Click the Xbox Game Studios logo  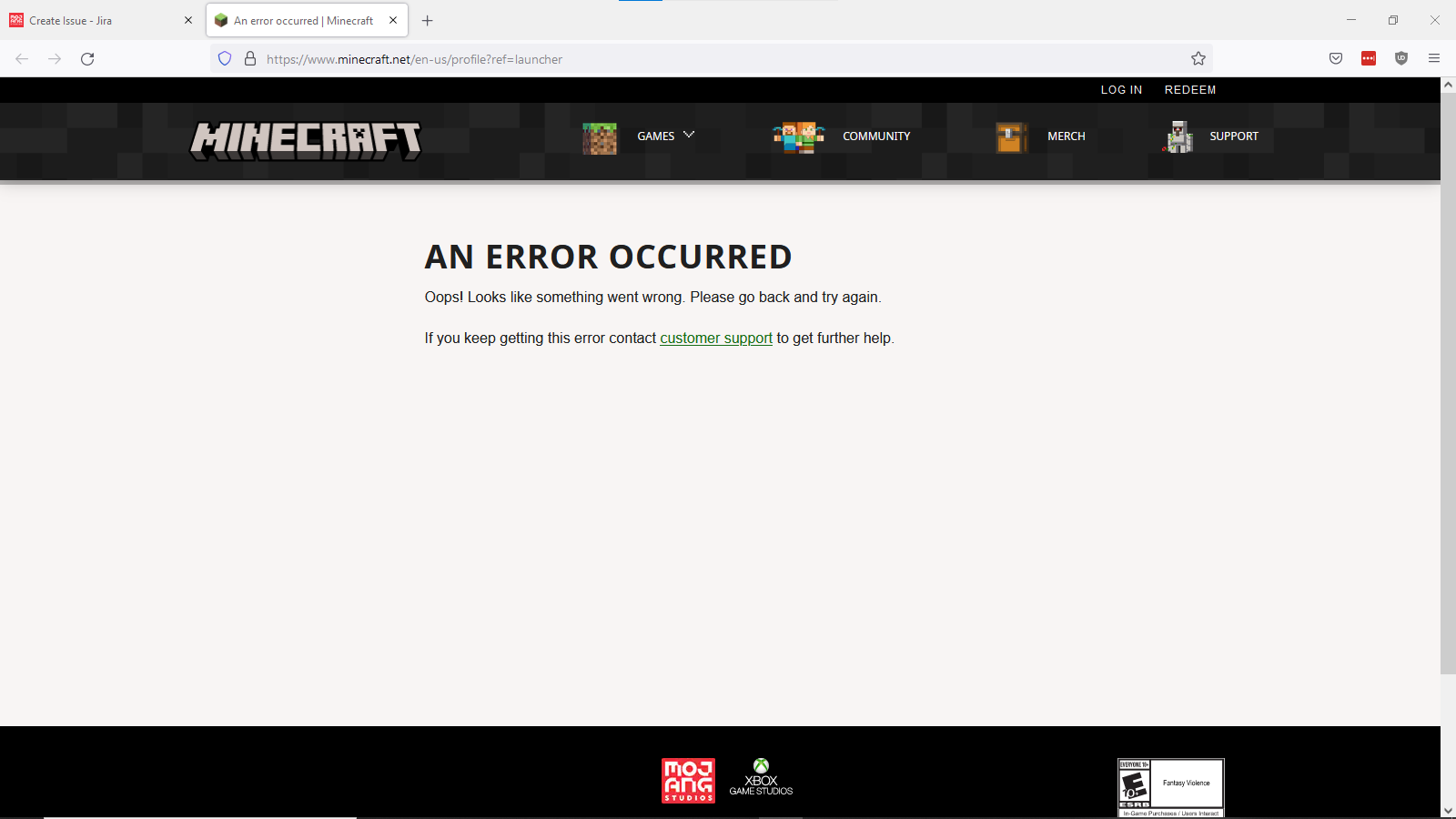(761, 778)
